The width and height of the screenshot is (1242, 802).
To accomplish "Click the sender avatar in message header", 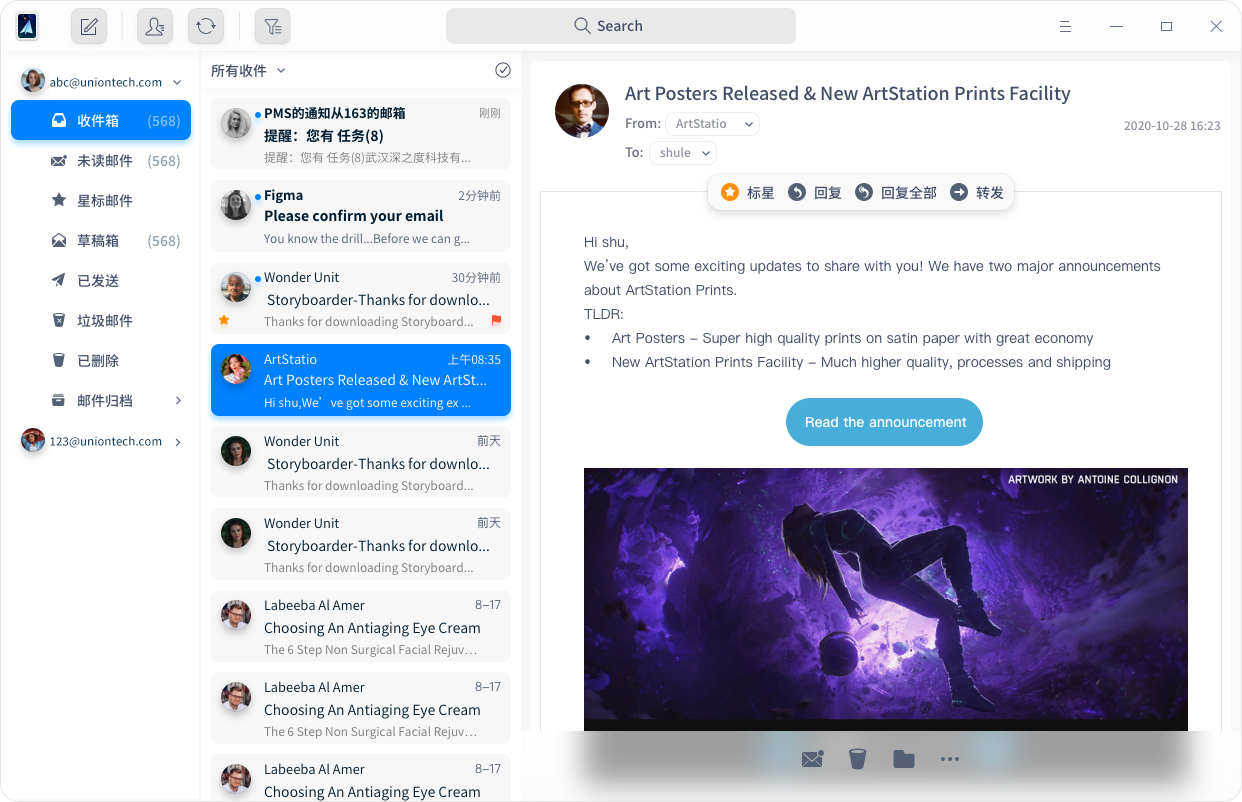I will [582, 111].
